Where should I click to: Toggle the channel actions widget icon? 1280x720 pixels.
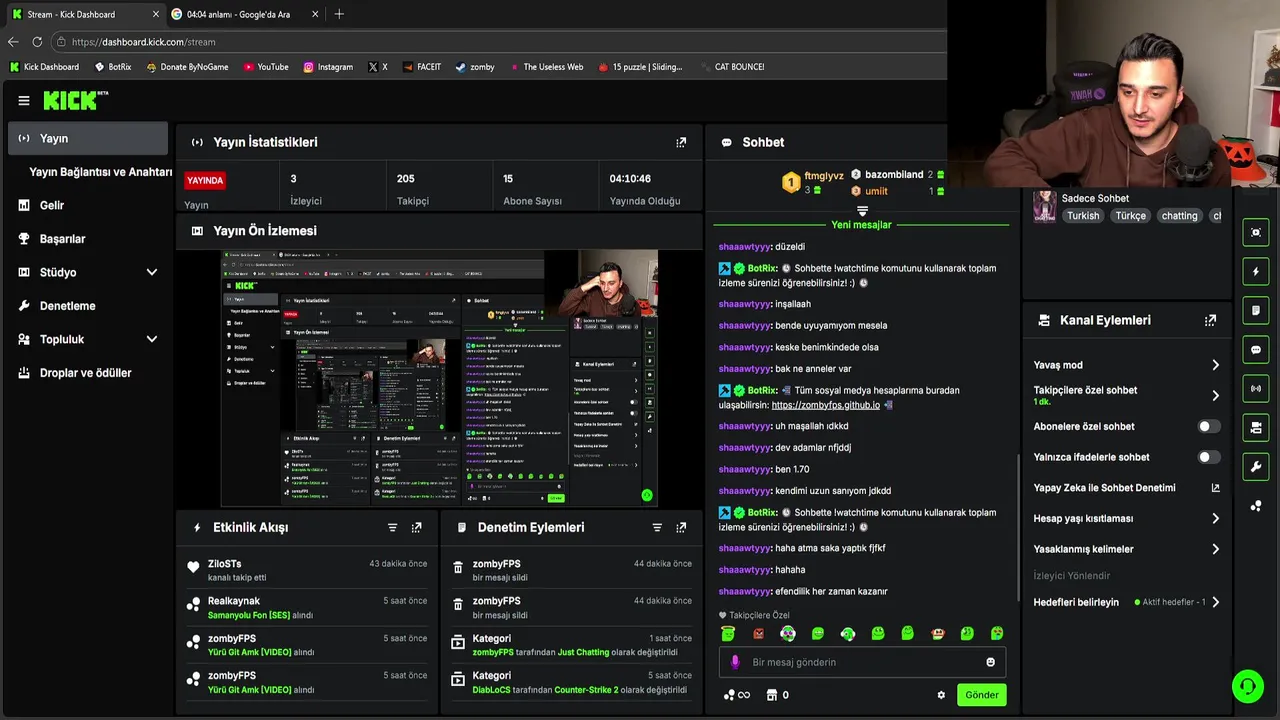(x=1256, y=427)
